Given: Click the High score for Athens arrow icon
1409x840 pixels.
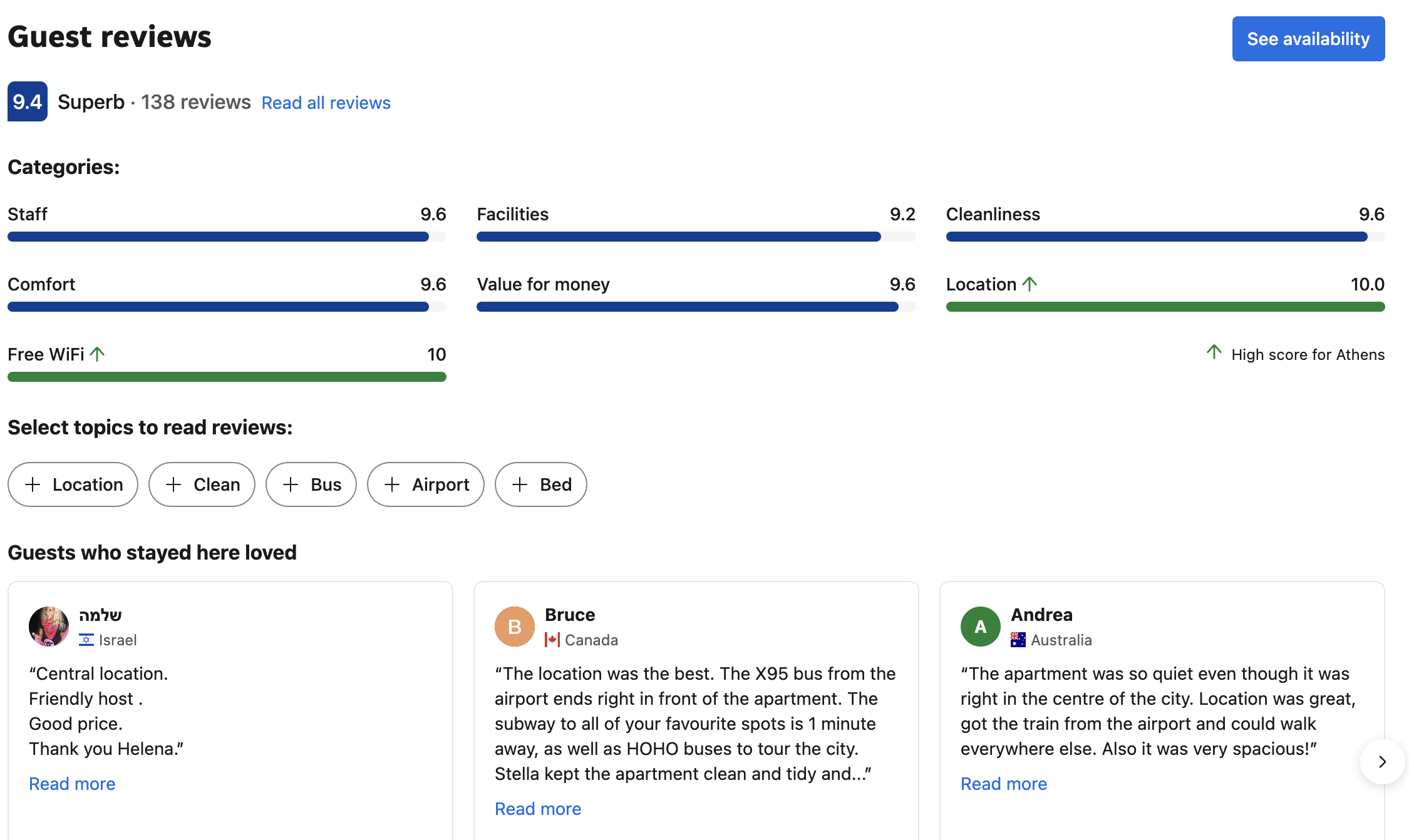Looking at the screenshot, I should pos(1214,352).
